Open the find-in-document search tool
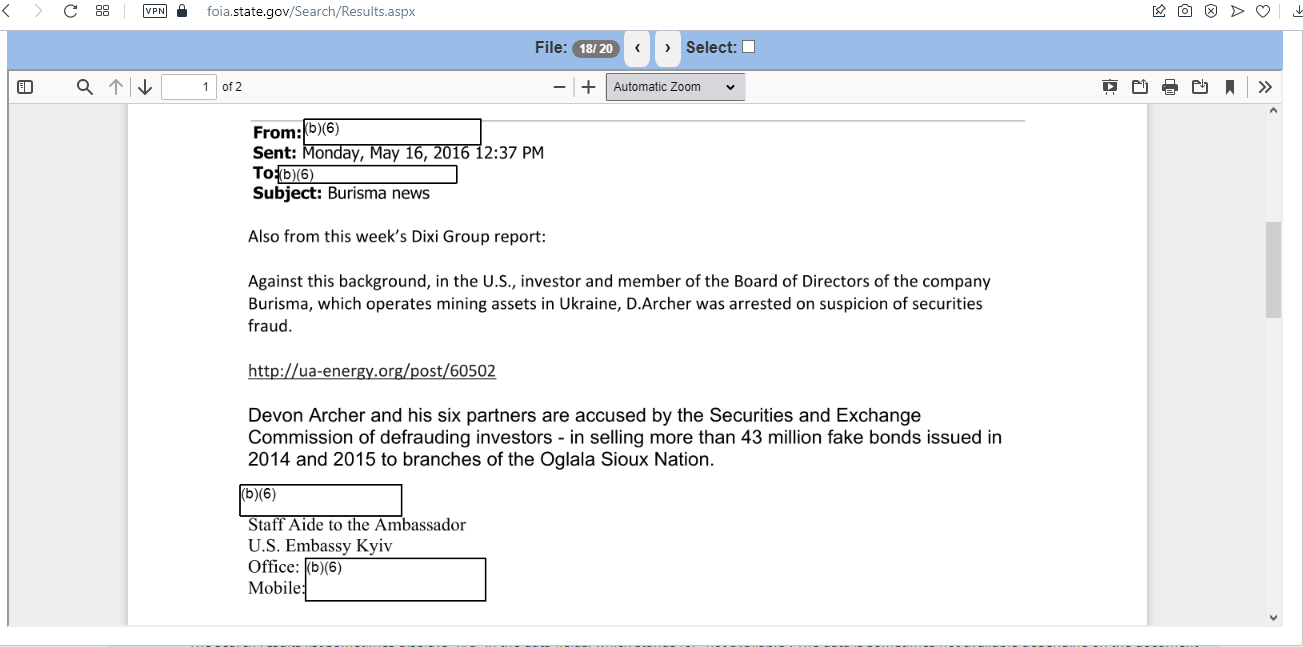 tap(85, 87)
